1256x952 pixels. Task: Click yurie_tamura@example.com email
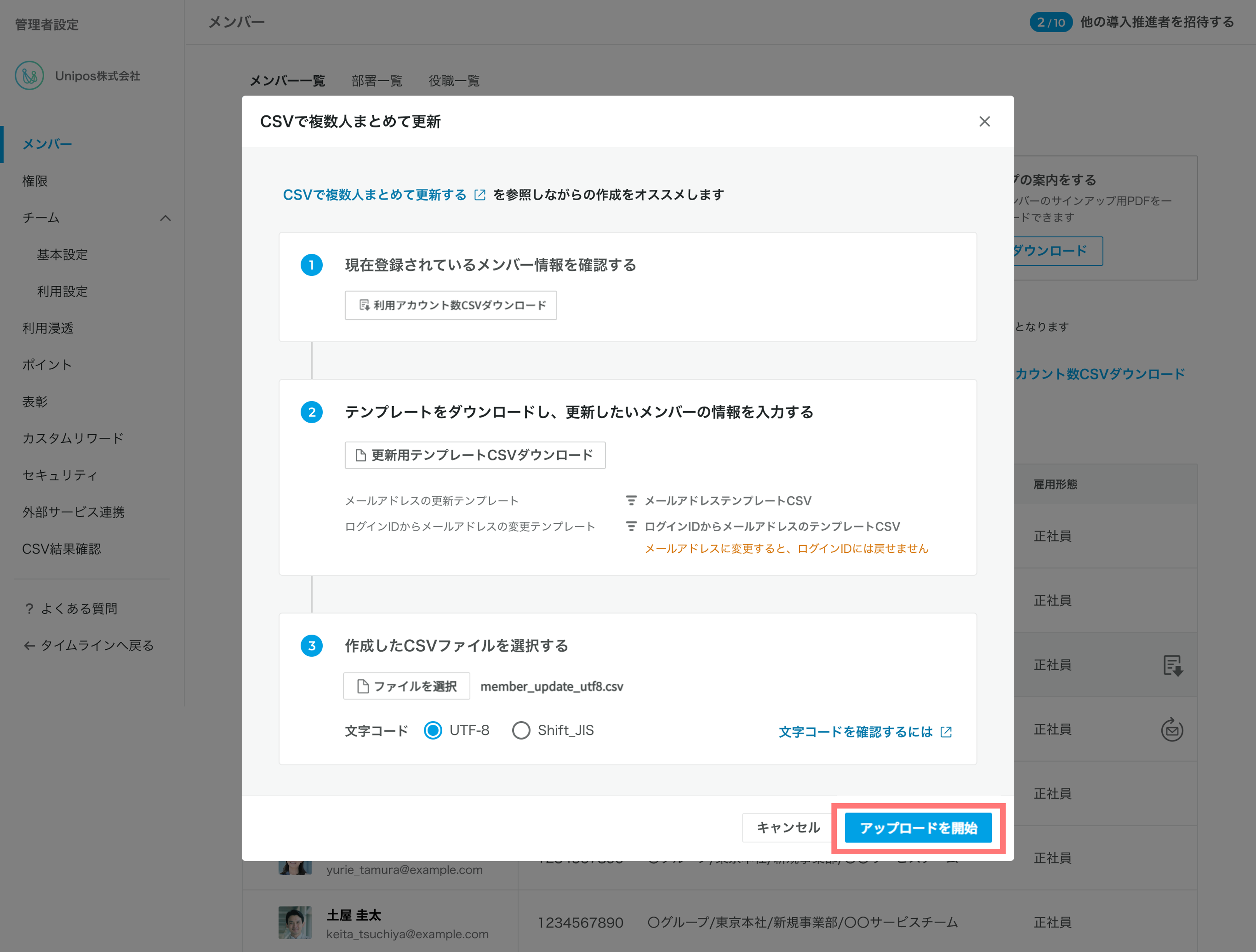click(x=404, y=870)
